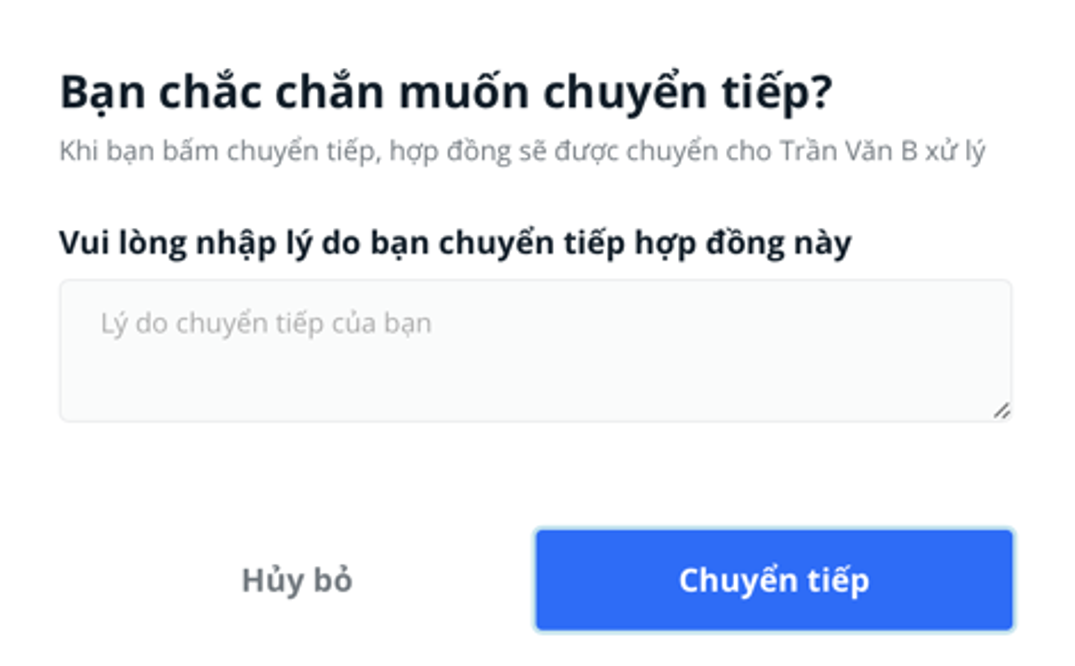Click the placeholder 'Lý do chuyển tiếp của bạn'
Viewport: 1075px width, 666px height.
click(266, 324)
